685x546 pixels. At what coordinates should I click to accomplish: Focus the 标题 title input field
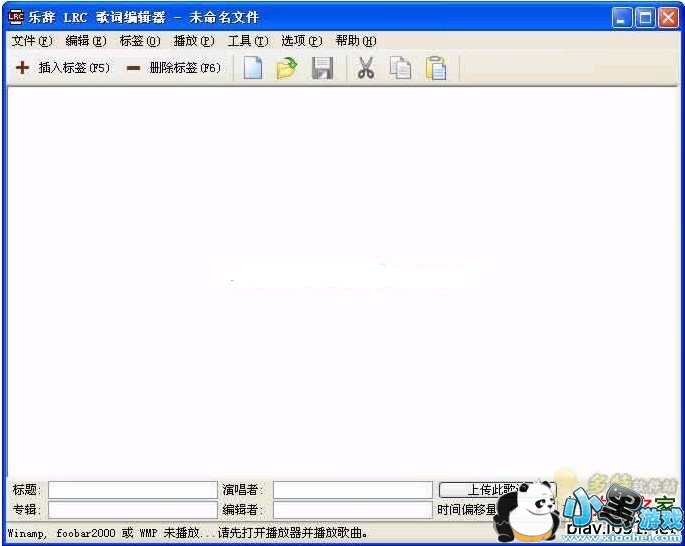tap(133, 490)
